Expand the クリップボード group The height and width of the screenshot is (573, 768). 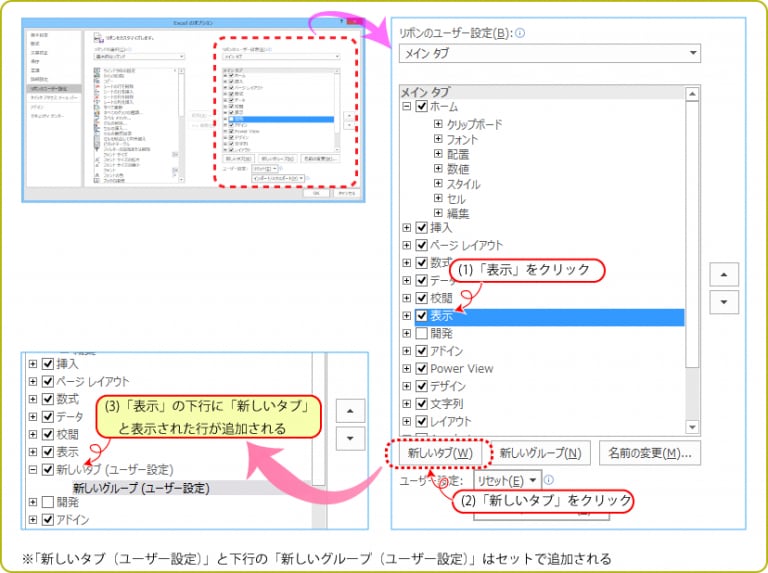438,125
